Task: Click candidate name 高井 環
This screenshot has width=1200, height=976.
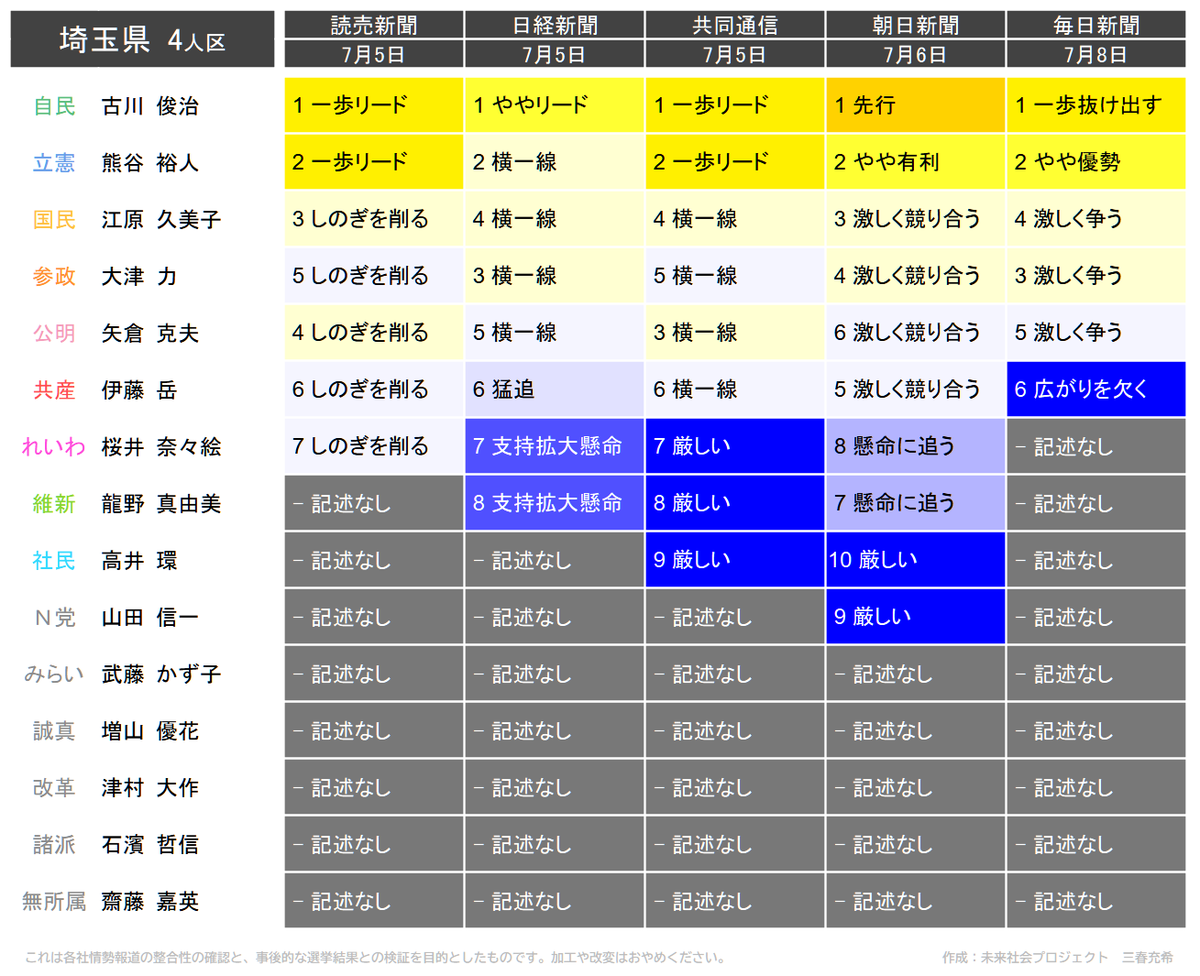Action: pos(139,561)
